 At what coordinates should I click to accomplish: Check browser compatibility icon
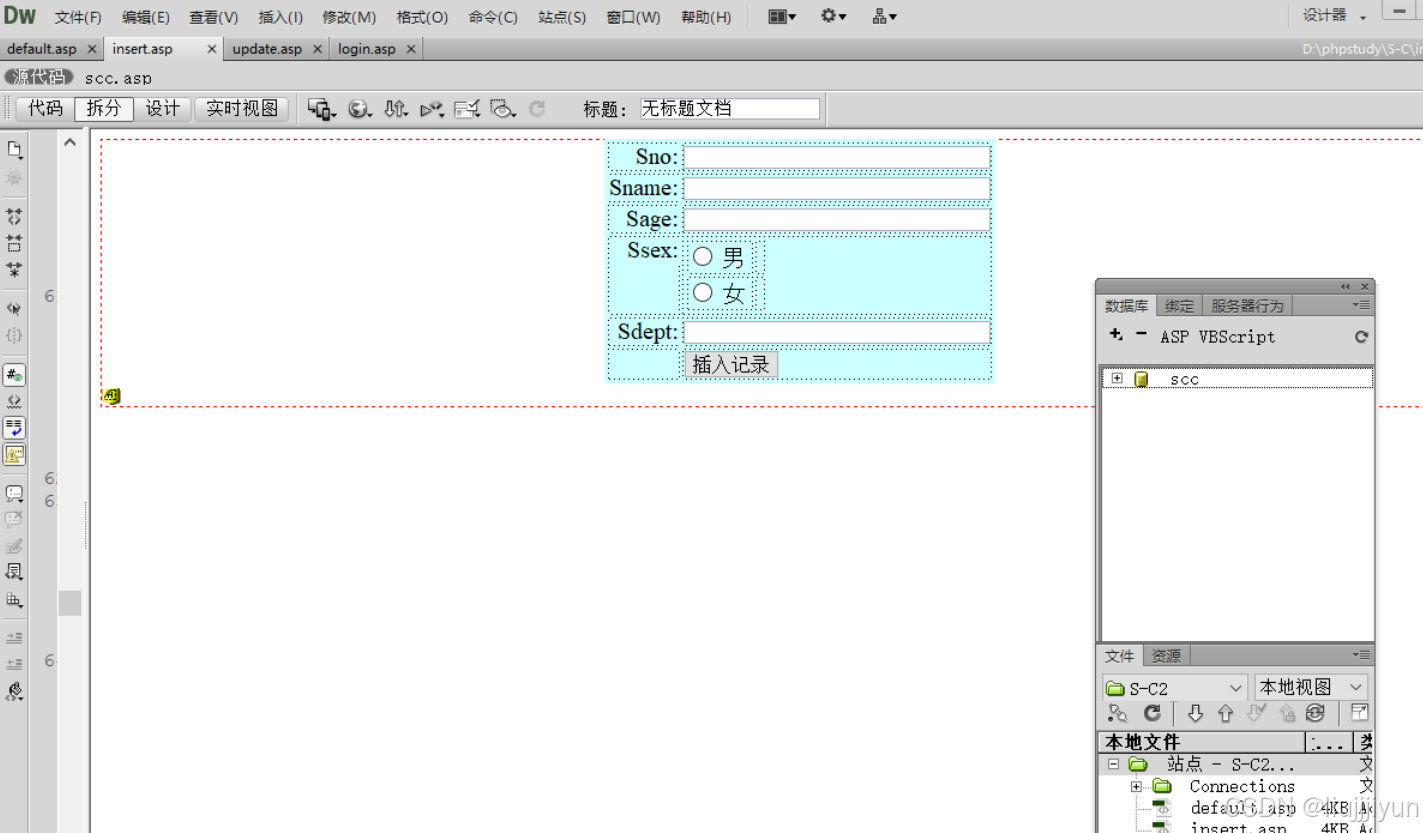click(x=467, y=109)
